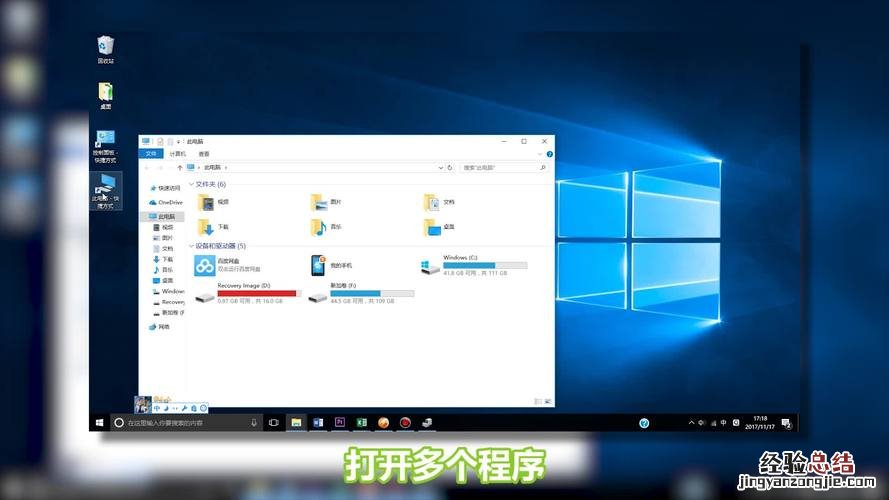This screenshot has height=500, width=889.
Task: Select OneDrive in navigation pane
Action: point(166,202)
